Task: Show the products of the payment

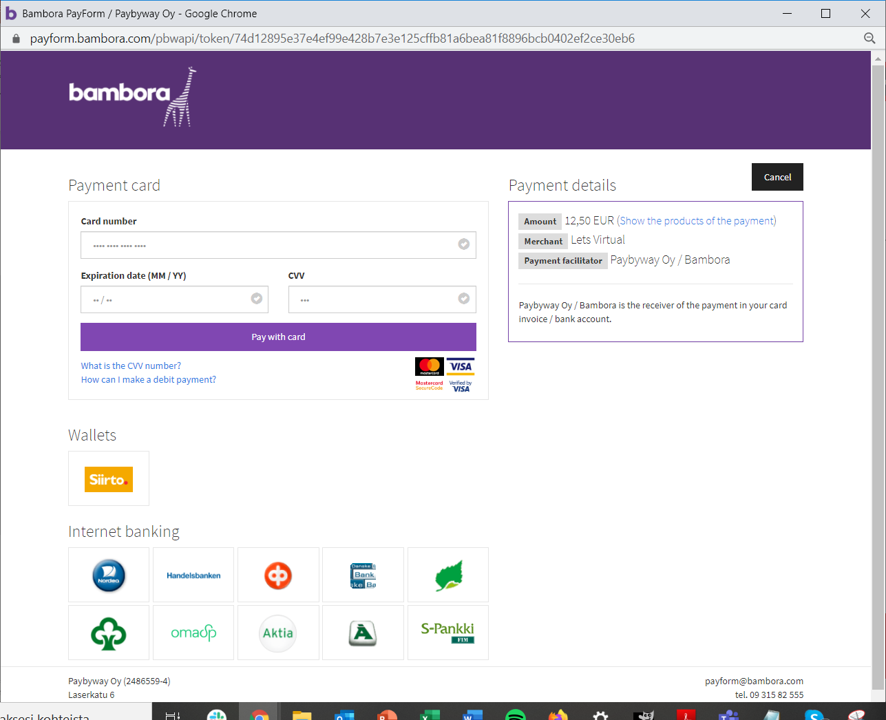Action: click(697, 221)
